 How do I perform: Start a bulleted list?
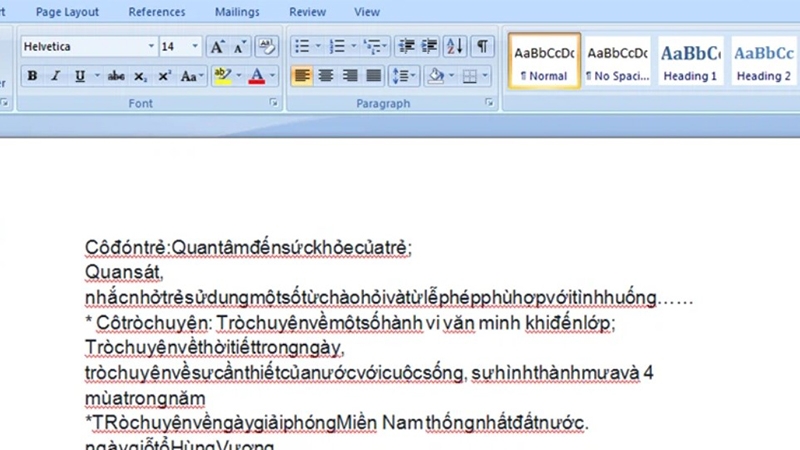[302, 46]
